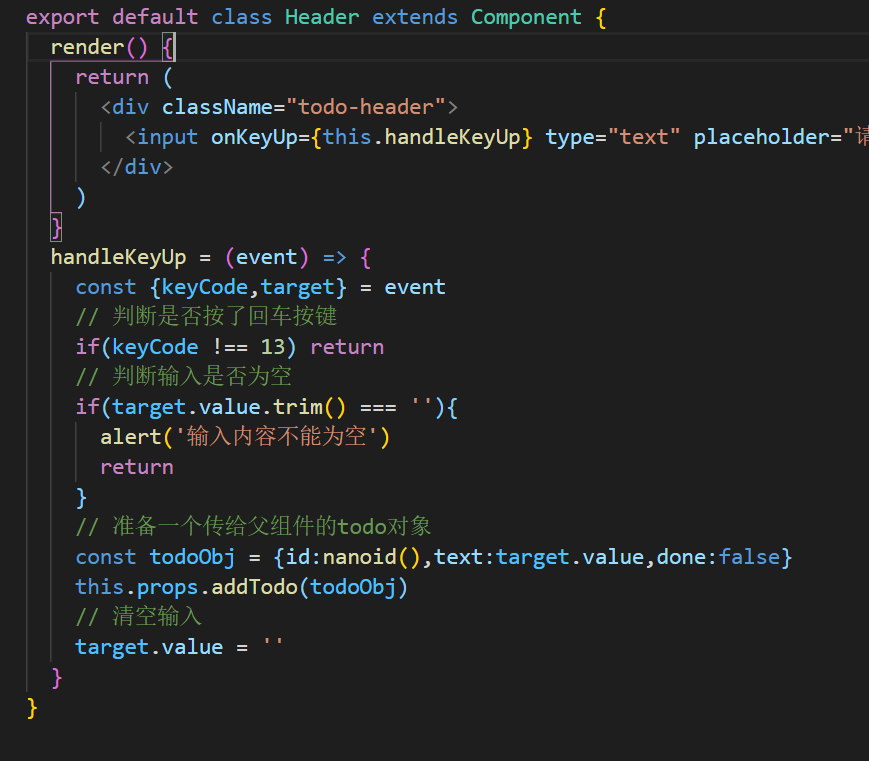Click the closing </div> tag
869x761 pixels.
(x=137, y=167)
